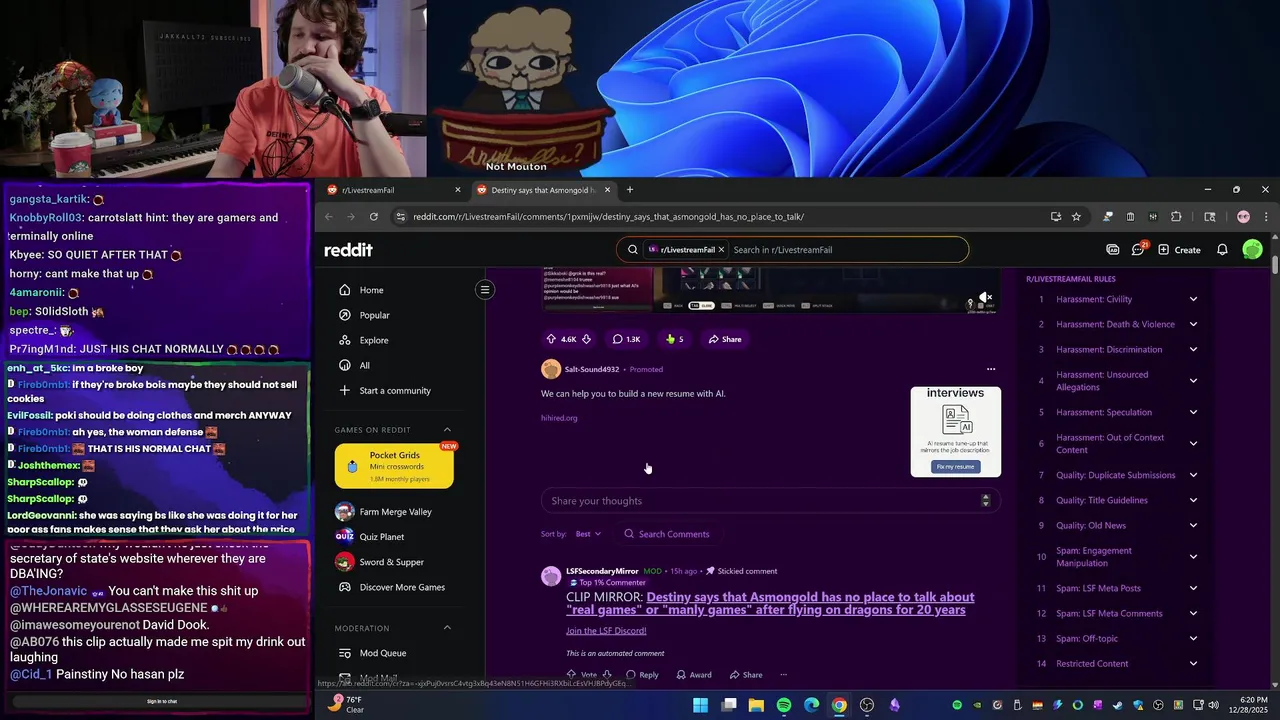The width and height of the screenshot is (1280, 720).
Task: Open the promoted post's three-dot menu
Action: 991,369
